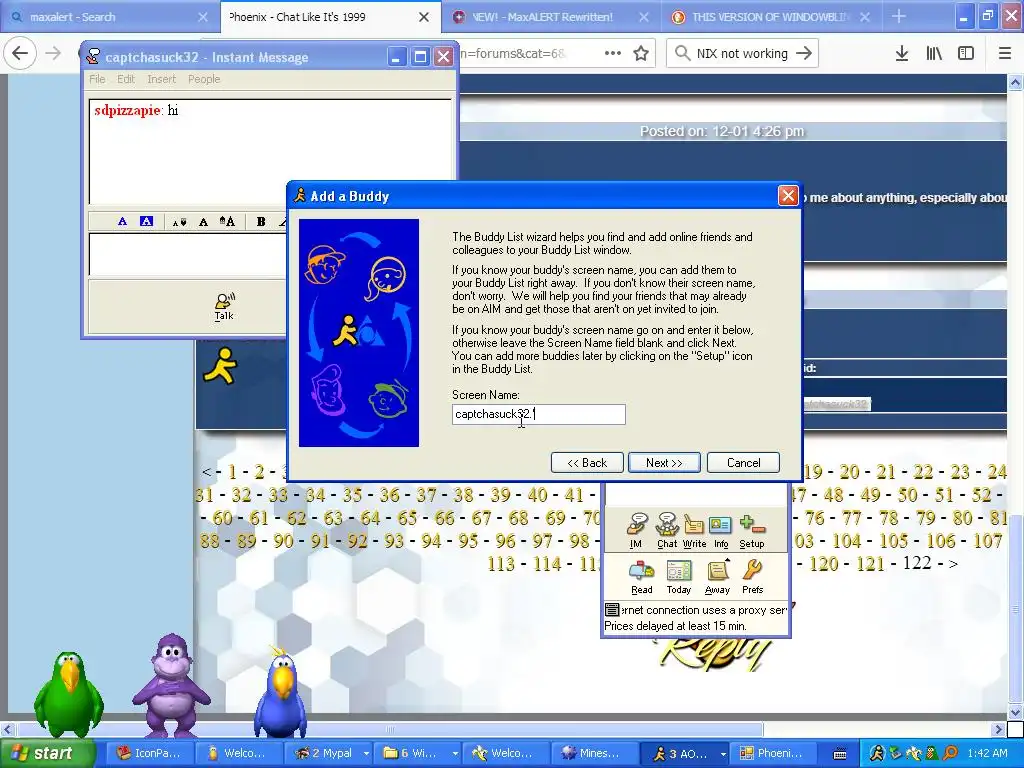Open Chat from the AIM Buddy List panel
Viewport: 1024px width, 768px height.
point(667,530)
